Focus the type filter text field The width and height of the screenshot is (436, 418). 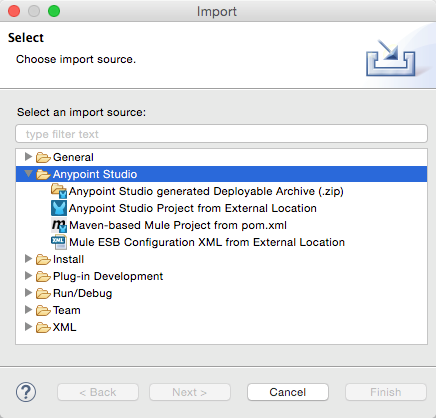[x=221, y=134]
